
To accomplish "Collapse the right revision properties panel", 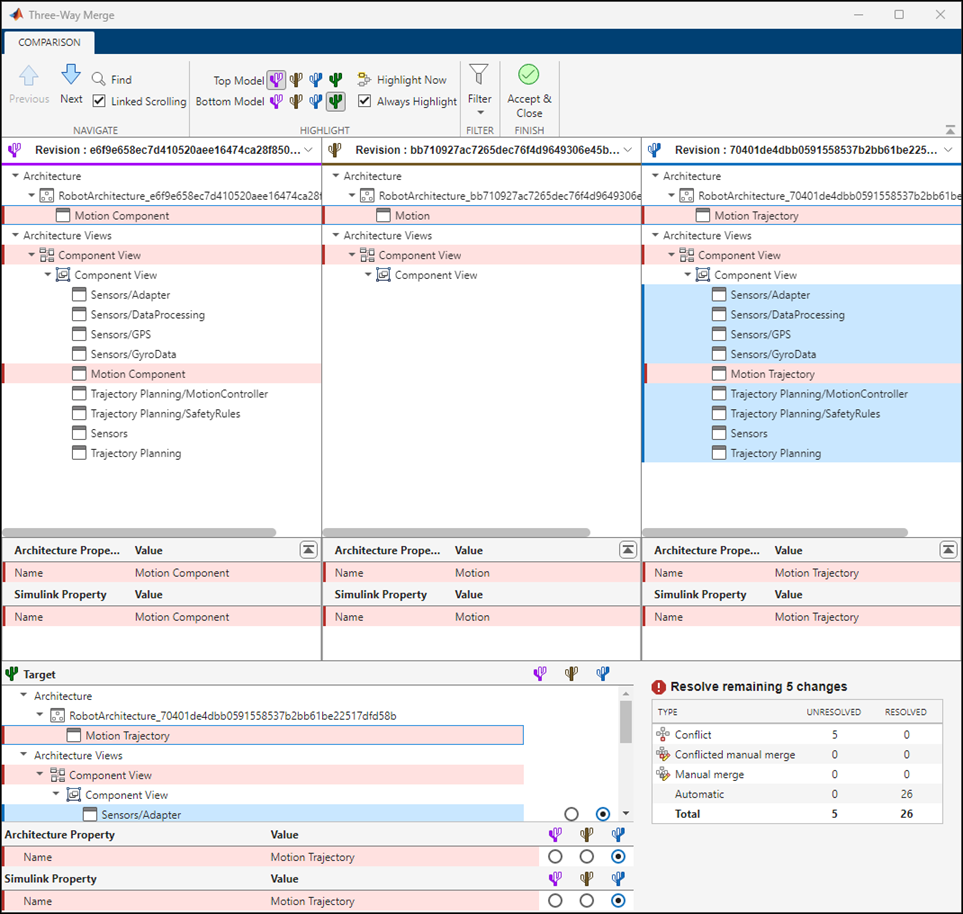I will point(947,550).
